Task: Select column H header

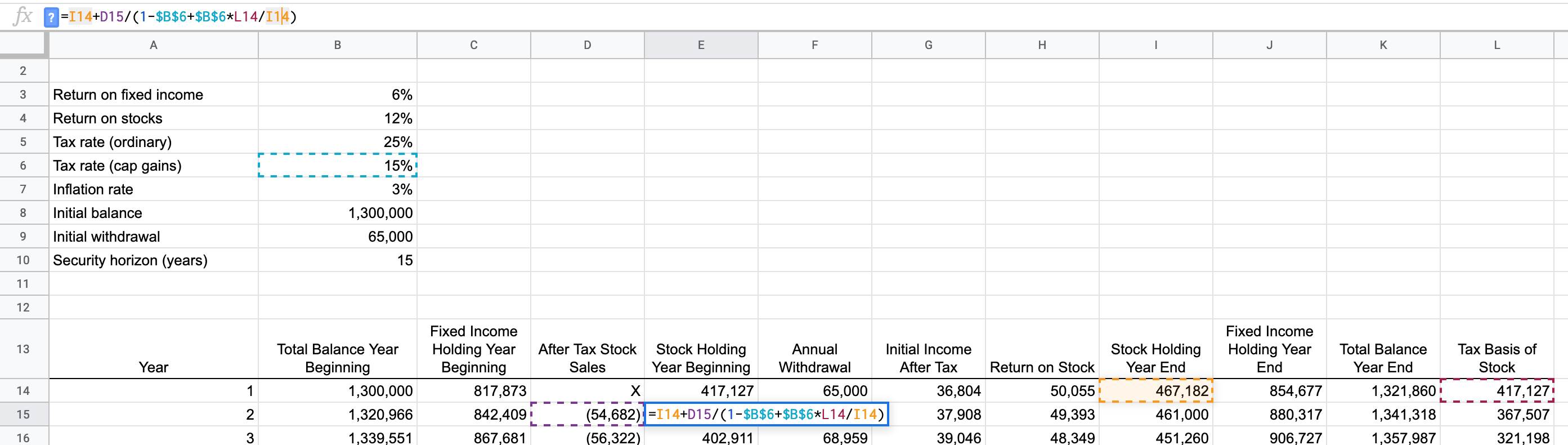Action: 1042,45
